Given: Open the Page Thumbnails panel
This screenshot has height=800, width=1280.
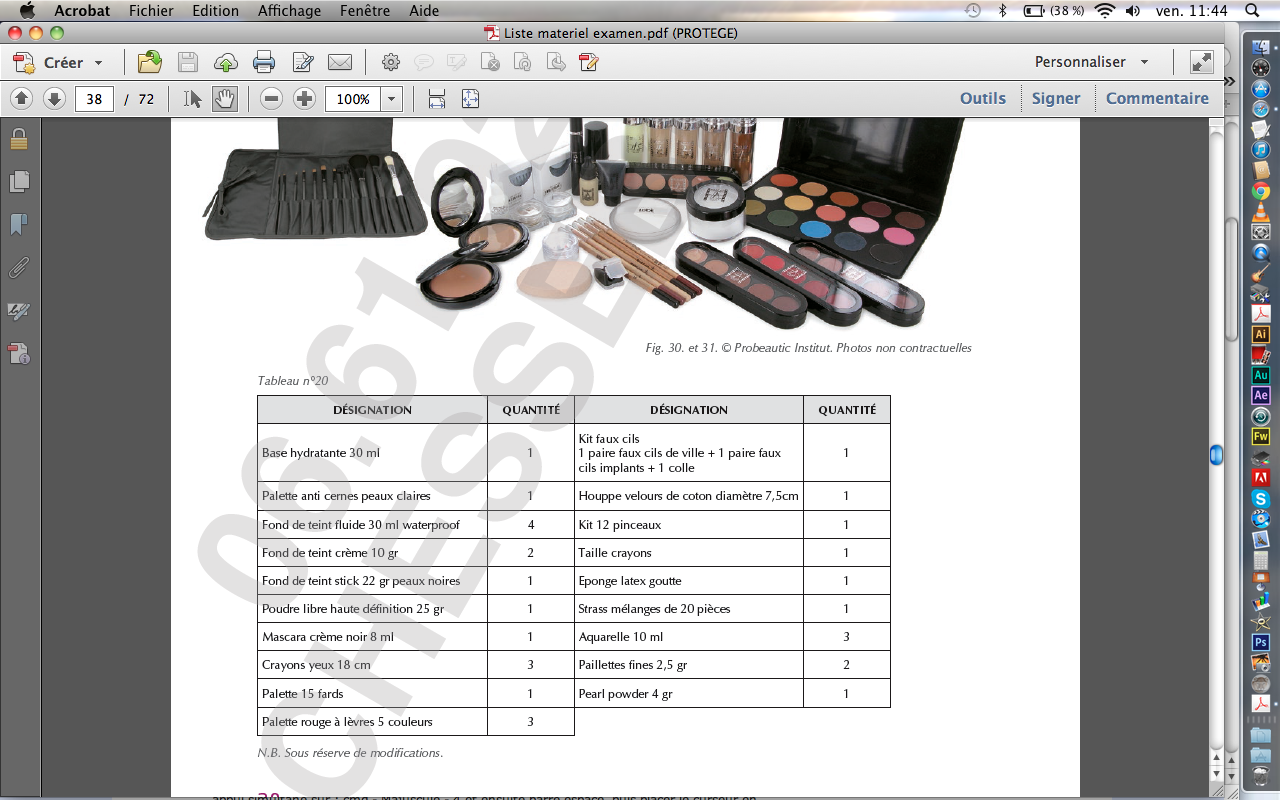Looking at the screenshot, I should coord(19,182).
